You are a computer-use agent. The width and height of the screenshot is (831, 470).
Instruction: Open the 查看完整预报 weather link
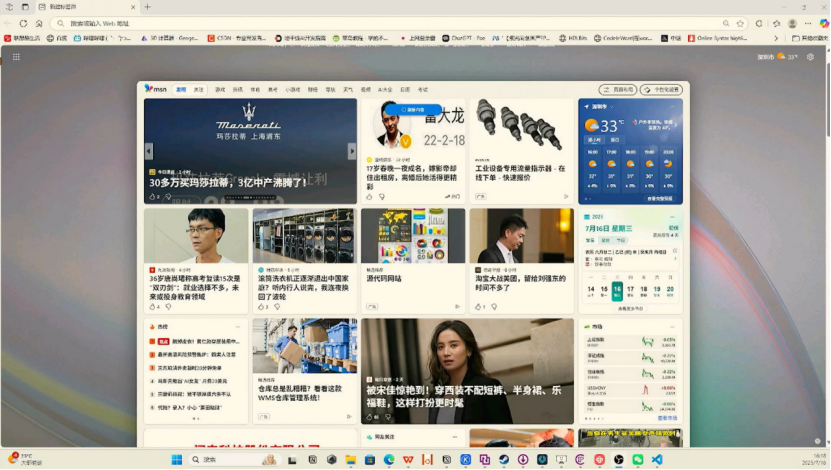tap(660, 199)
